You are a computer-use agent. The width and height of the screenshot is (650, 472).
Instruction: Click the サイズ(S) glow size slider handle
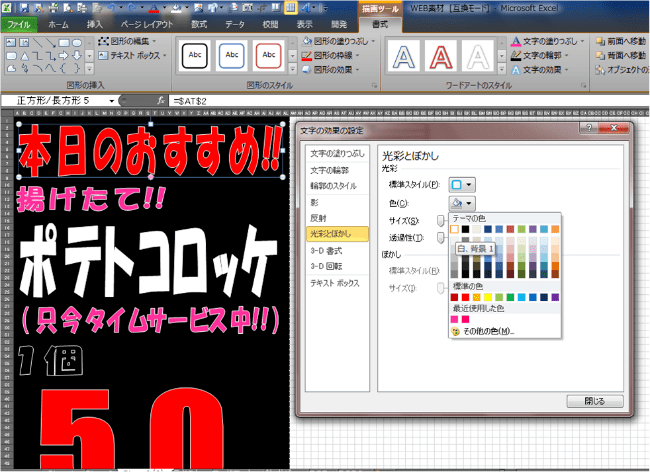tap(441, 221)
